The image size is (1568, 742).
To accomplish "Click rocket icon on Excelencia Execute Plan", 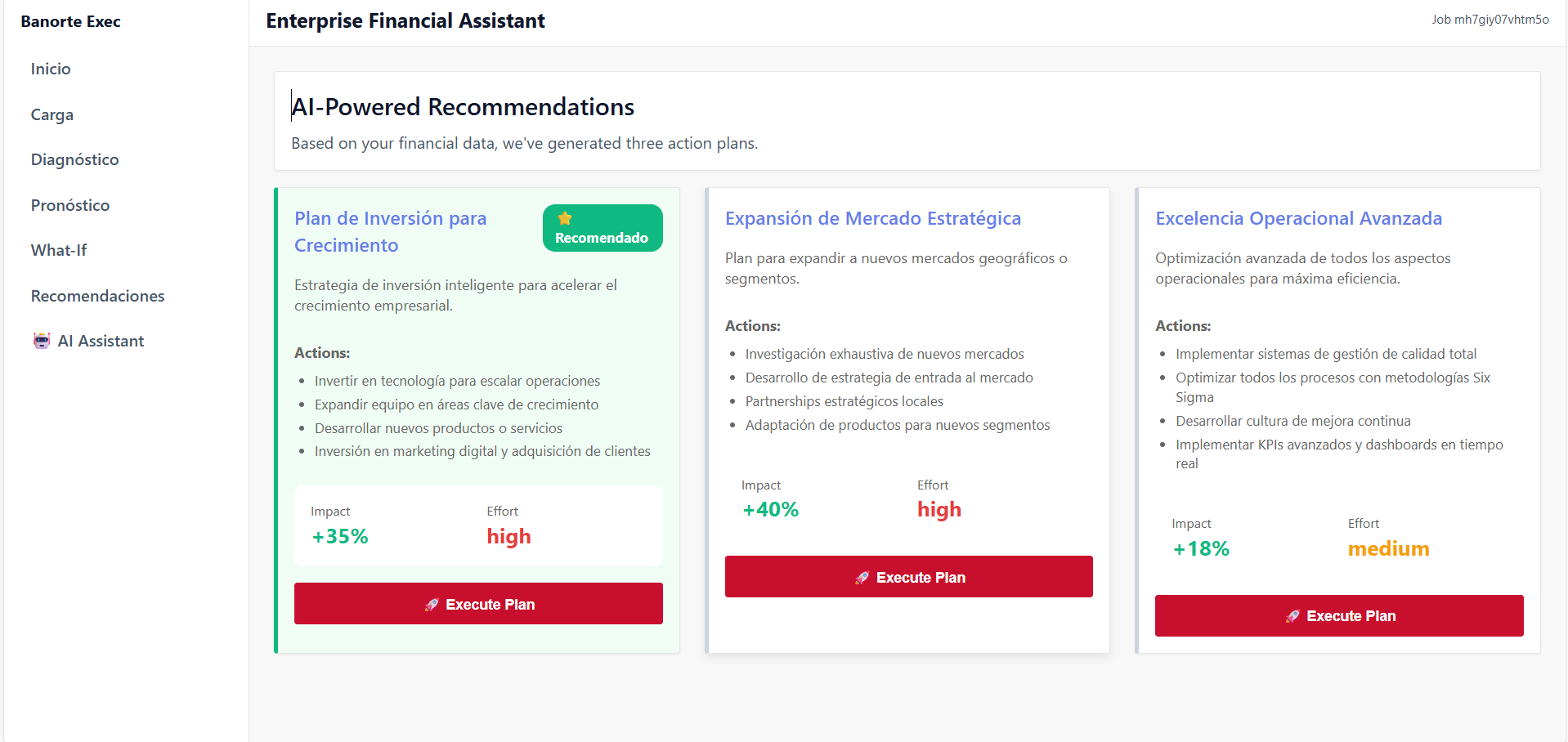I will click(x=1292, y=616).
